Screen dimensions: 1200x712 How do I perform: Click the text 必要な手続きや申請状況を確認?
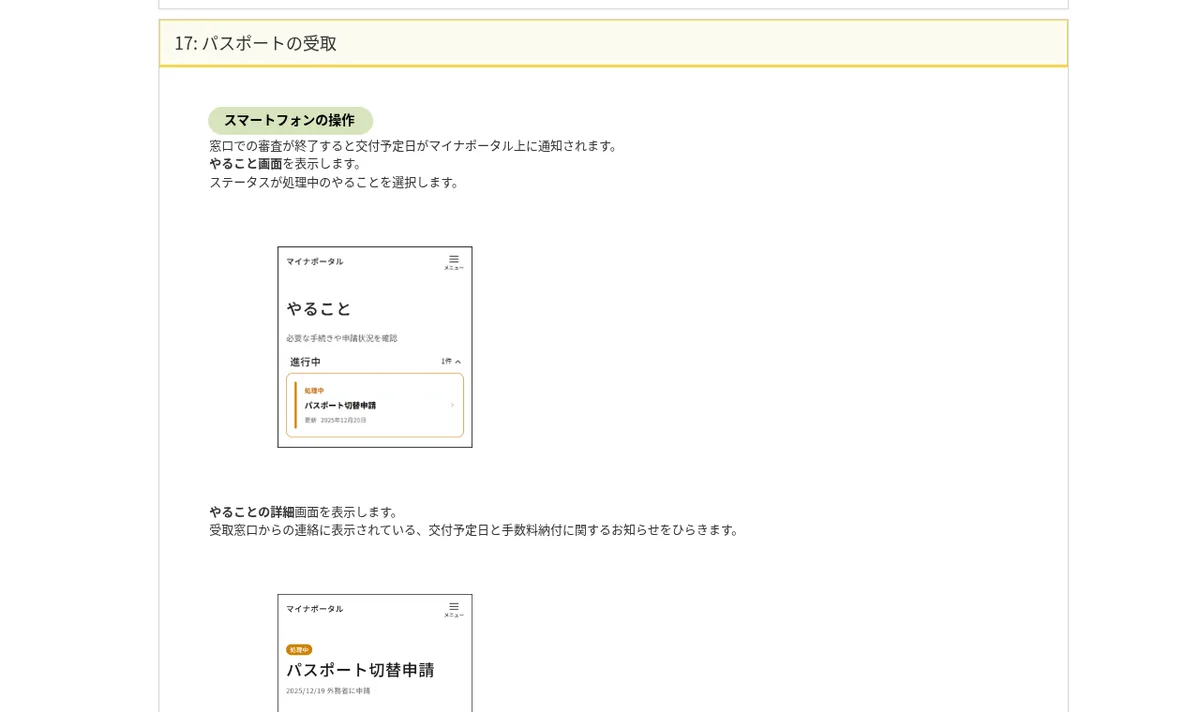tap(342, 338)
